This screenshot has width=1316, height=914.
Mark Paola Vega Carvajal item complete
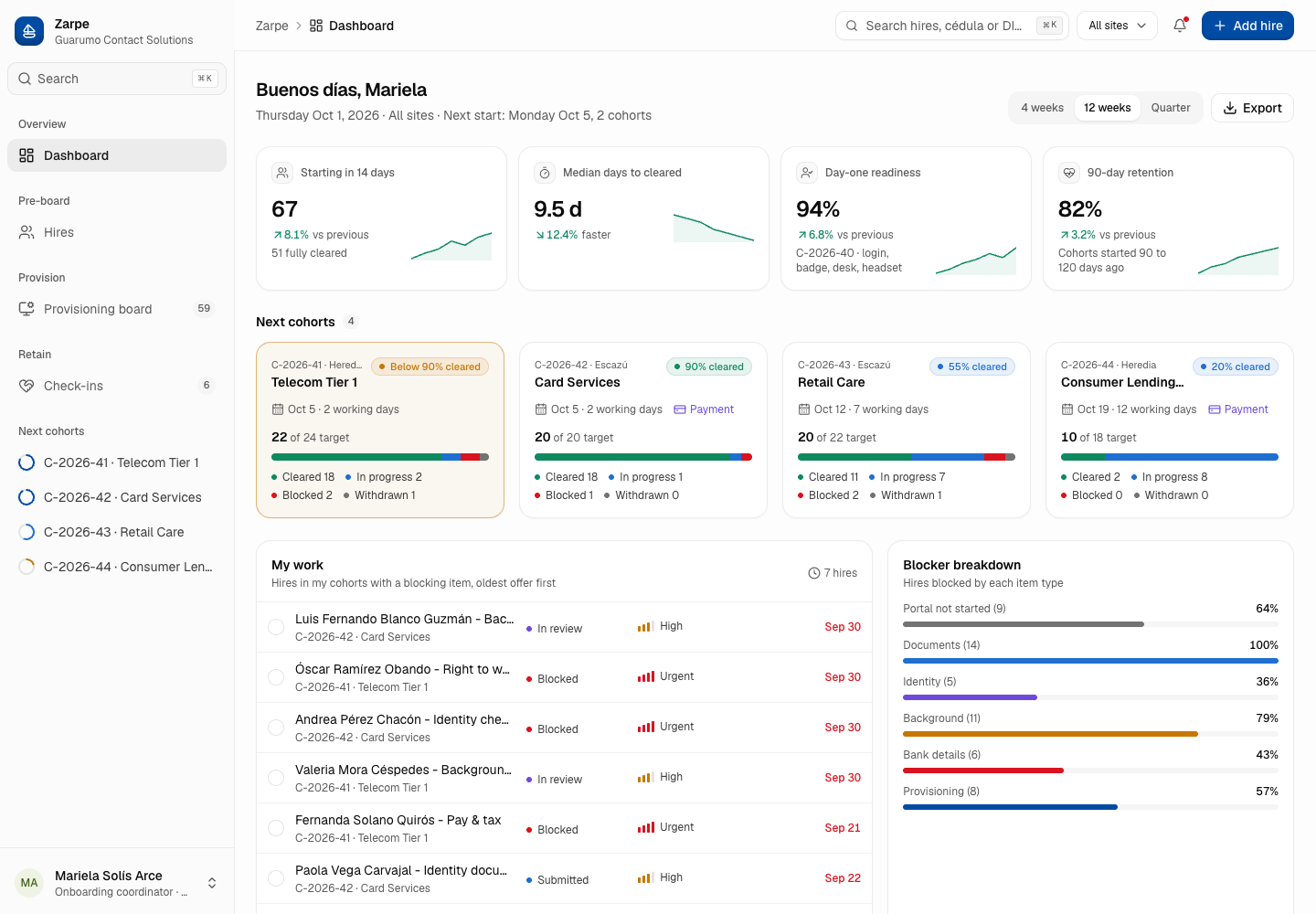click(x=276, y=878)
